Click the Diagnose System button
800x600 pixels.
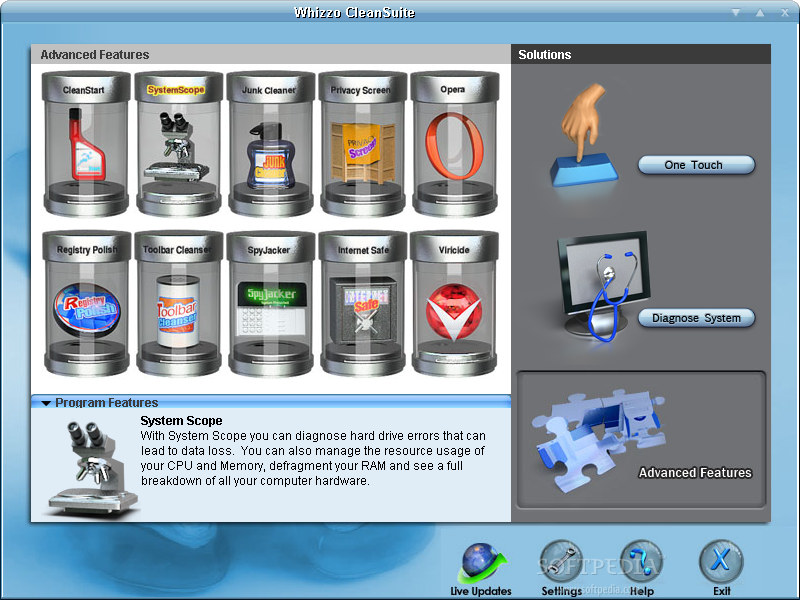(696, 318)
